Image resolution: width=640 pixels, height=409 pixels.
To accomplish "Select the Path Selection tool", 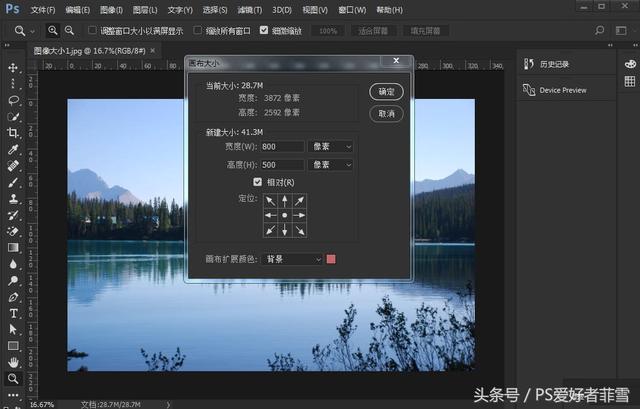I will tap(13, 329).
